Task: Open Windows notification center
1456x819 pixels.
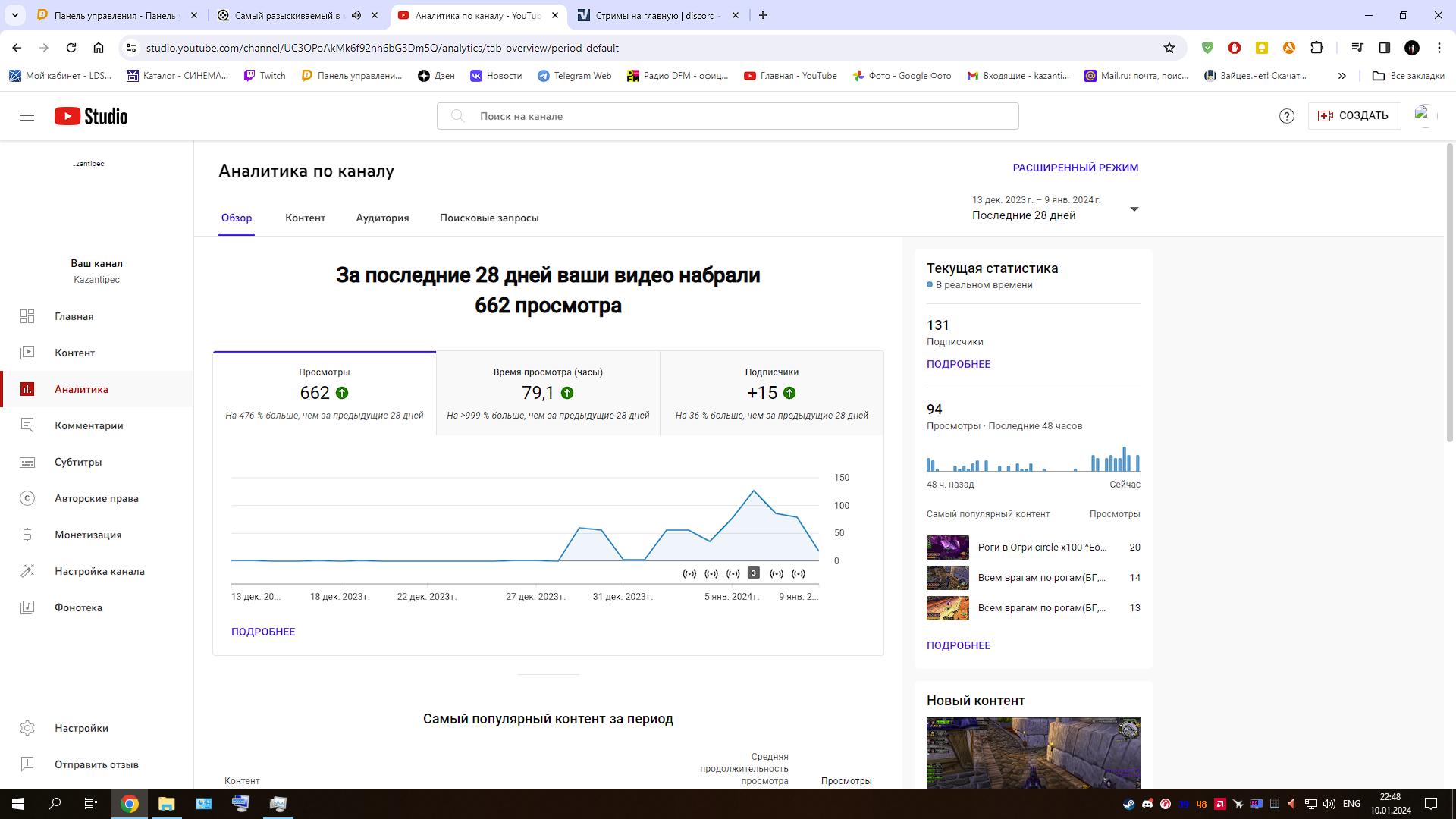Action: click(1431, 804)
